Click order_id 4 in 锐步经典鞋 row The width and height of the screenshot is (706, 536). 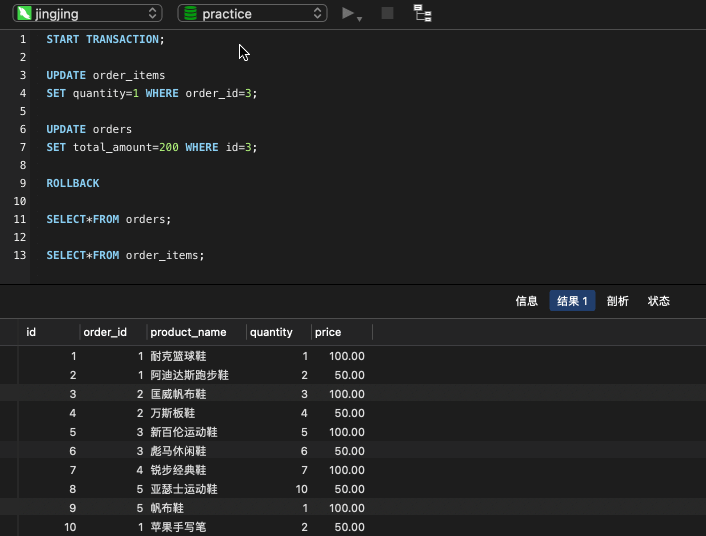140,470
